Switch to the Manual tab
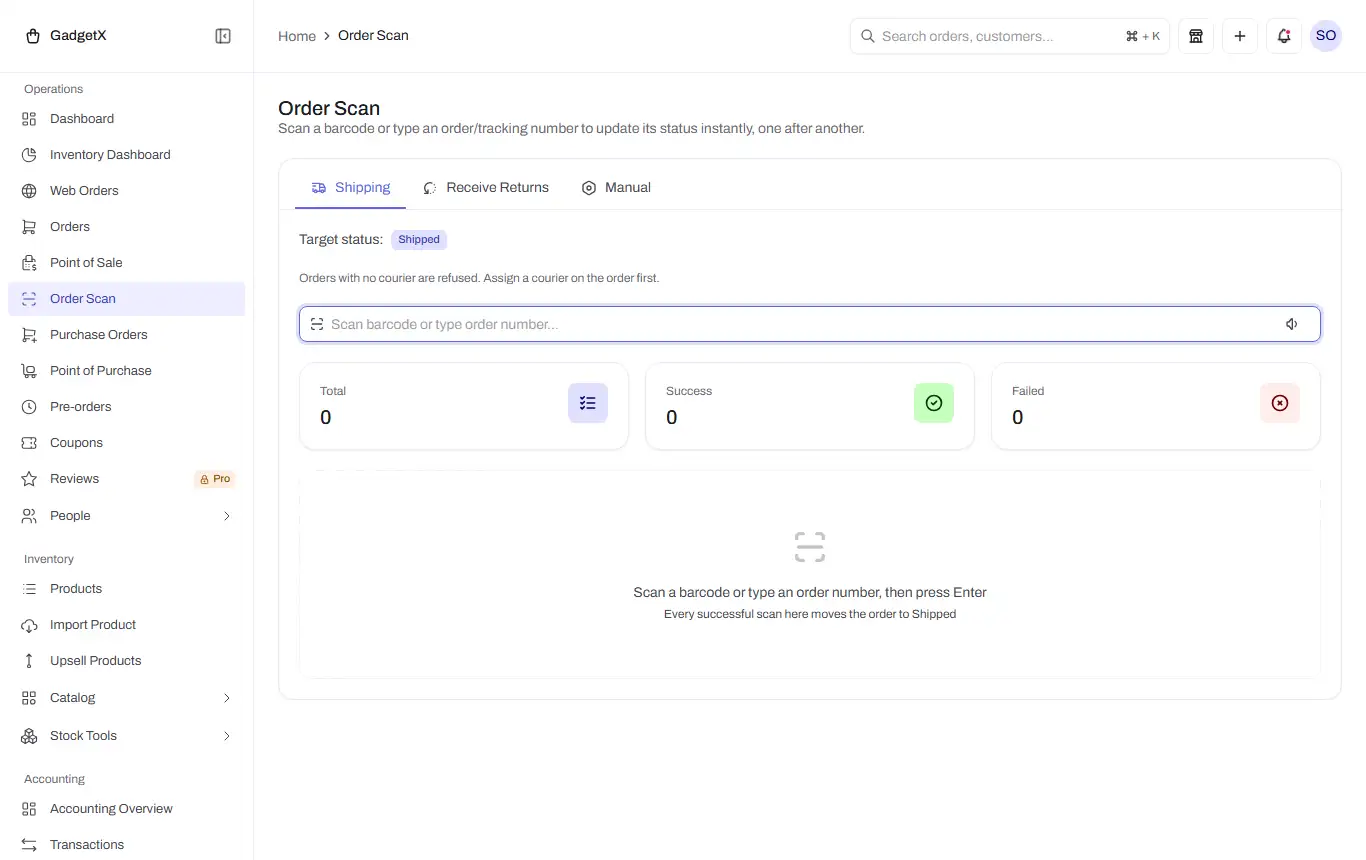The width and height of the screenshot is (1366, 860). [616, 188]
